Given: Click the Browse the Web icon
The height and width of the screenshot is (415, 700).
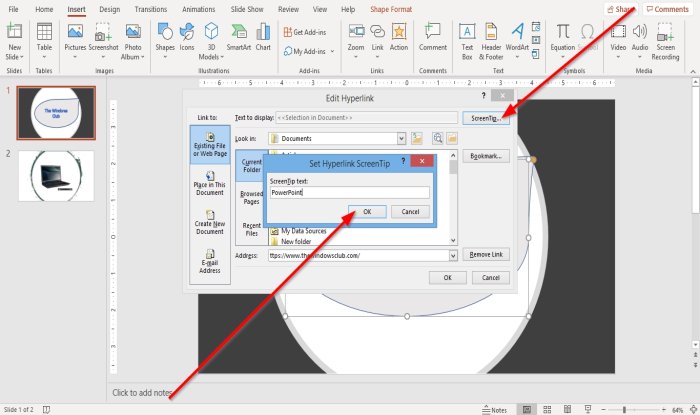Looking at the screenshot, I should [x=438, y=138].
